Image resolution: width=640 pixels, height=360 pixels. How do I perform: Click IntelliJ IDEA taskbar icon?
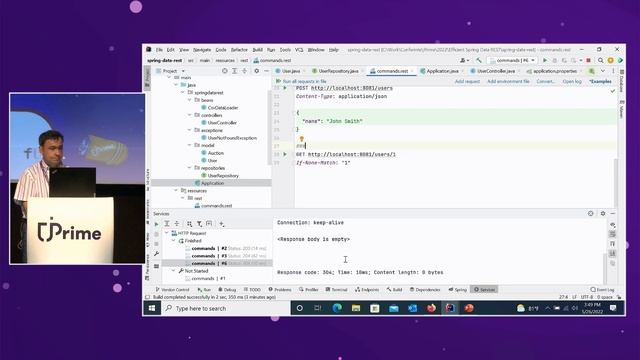coord(450,308)
